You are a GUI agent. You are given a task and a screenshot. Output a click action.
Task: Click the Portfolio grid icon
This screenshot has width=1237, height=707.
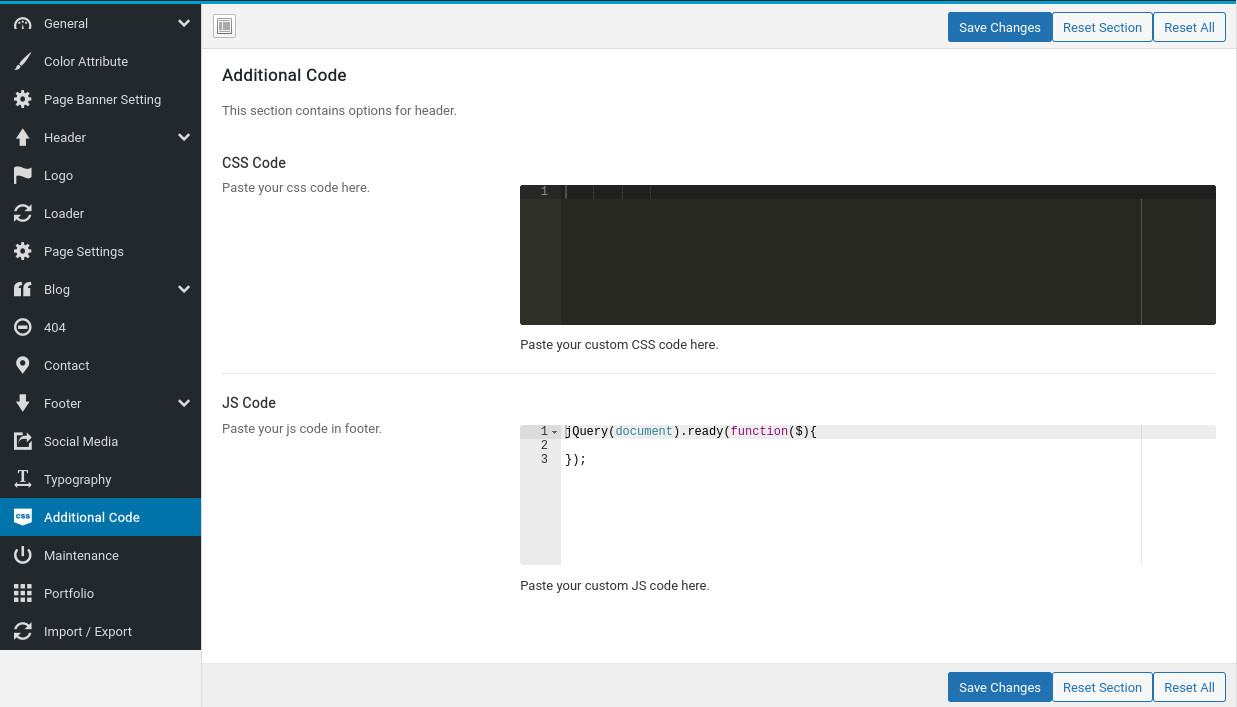(x=23, y=593)
